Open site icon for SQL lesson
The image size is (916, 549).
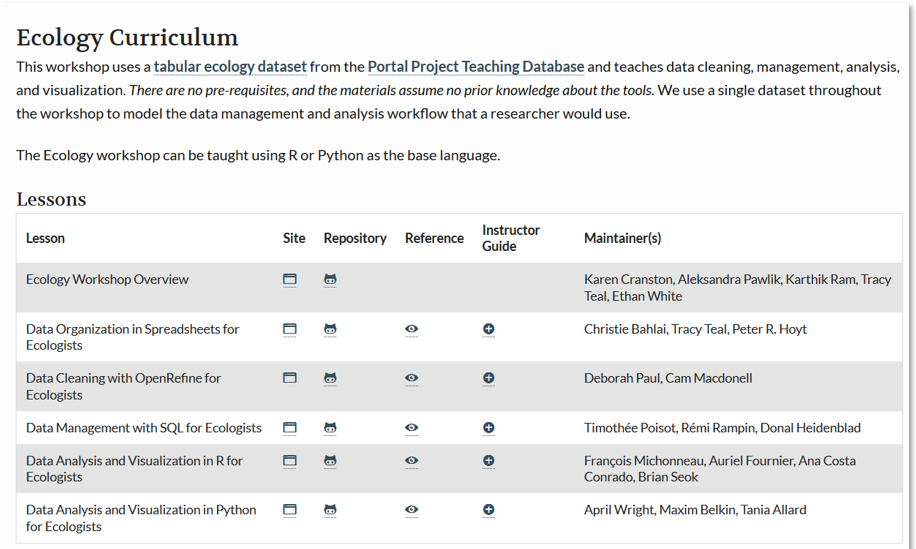[x=290, y=428]
